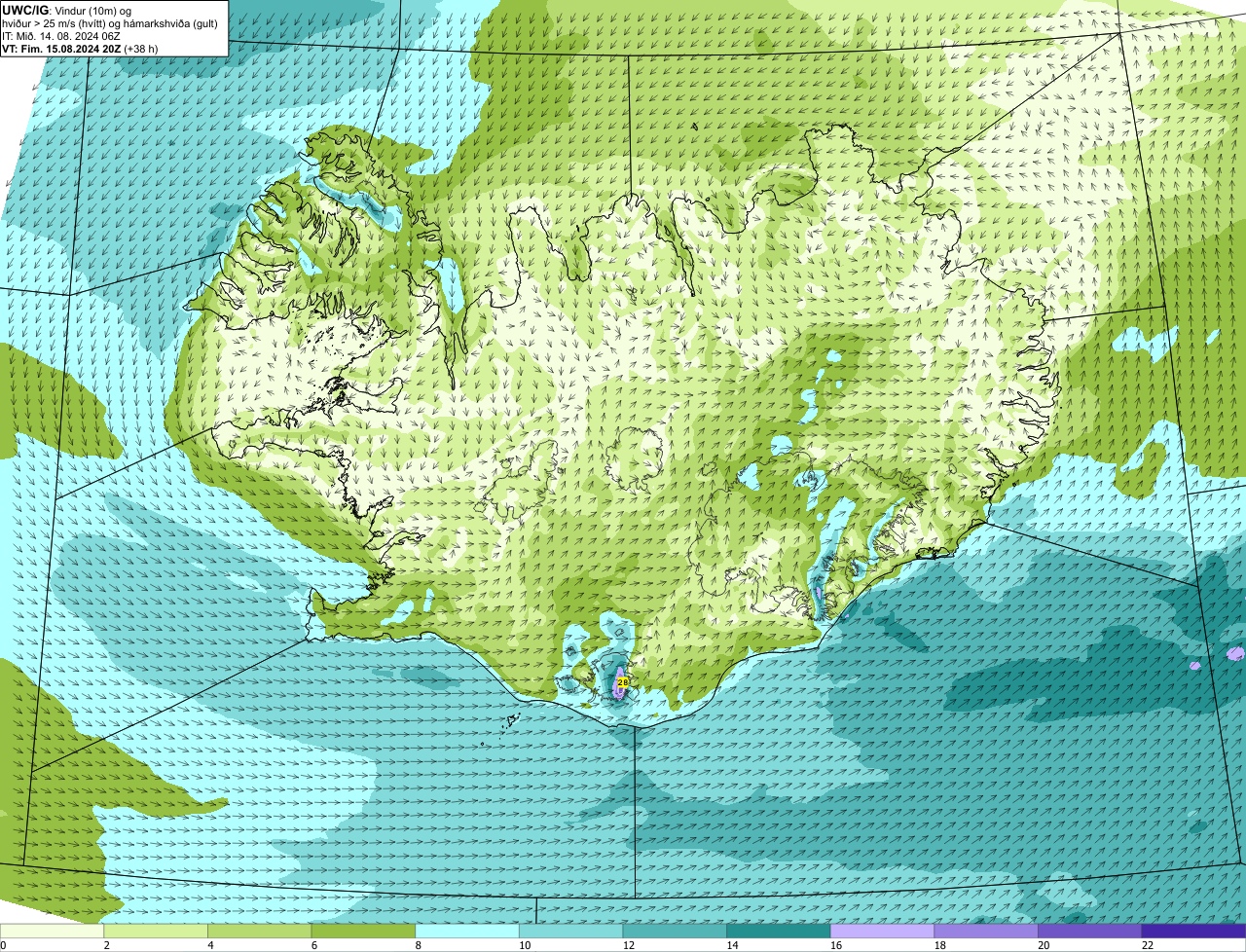Image resolution: width=1246 pixels, height=952 pixels.
Task: Click the light lavender 16–18 m/s swatch
Action: [882, 931]
